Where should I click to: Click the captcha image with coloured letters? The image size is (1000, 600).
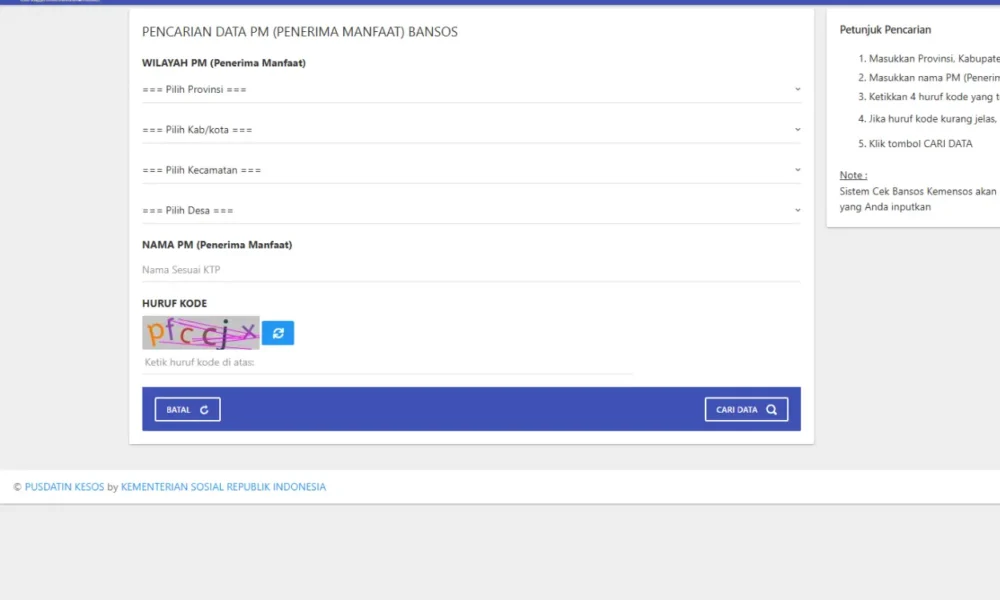pyautogui.click(x=201, y=333)
